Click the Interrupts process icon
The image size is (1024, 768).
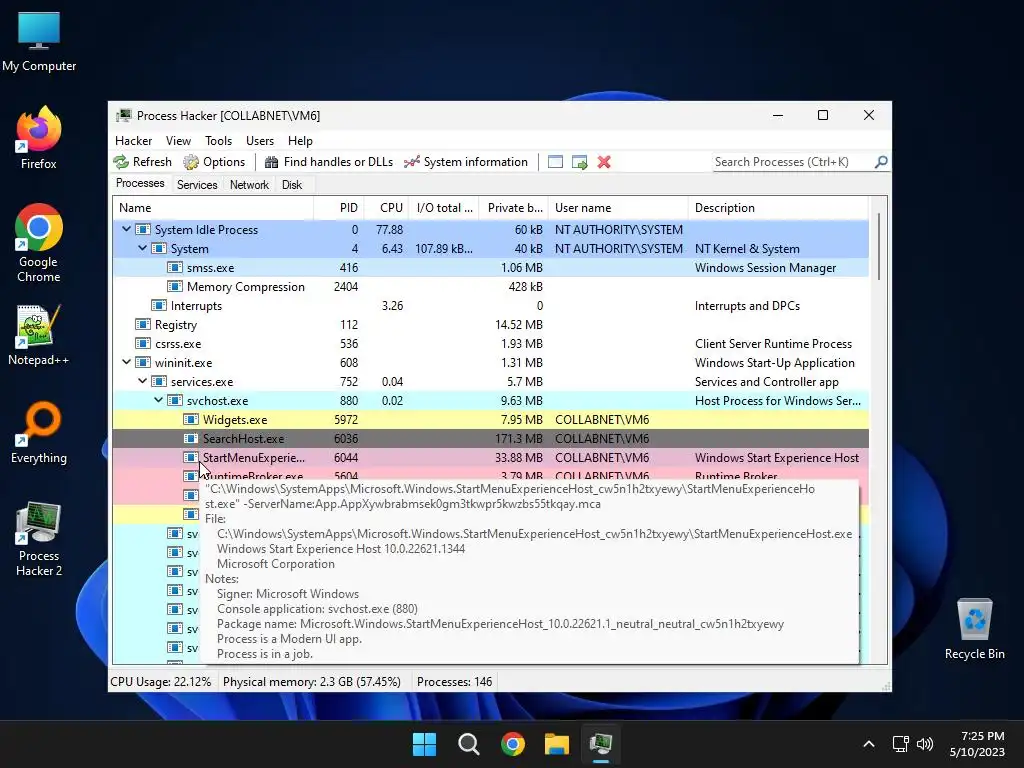point(159,306)
